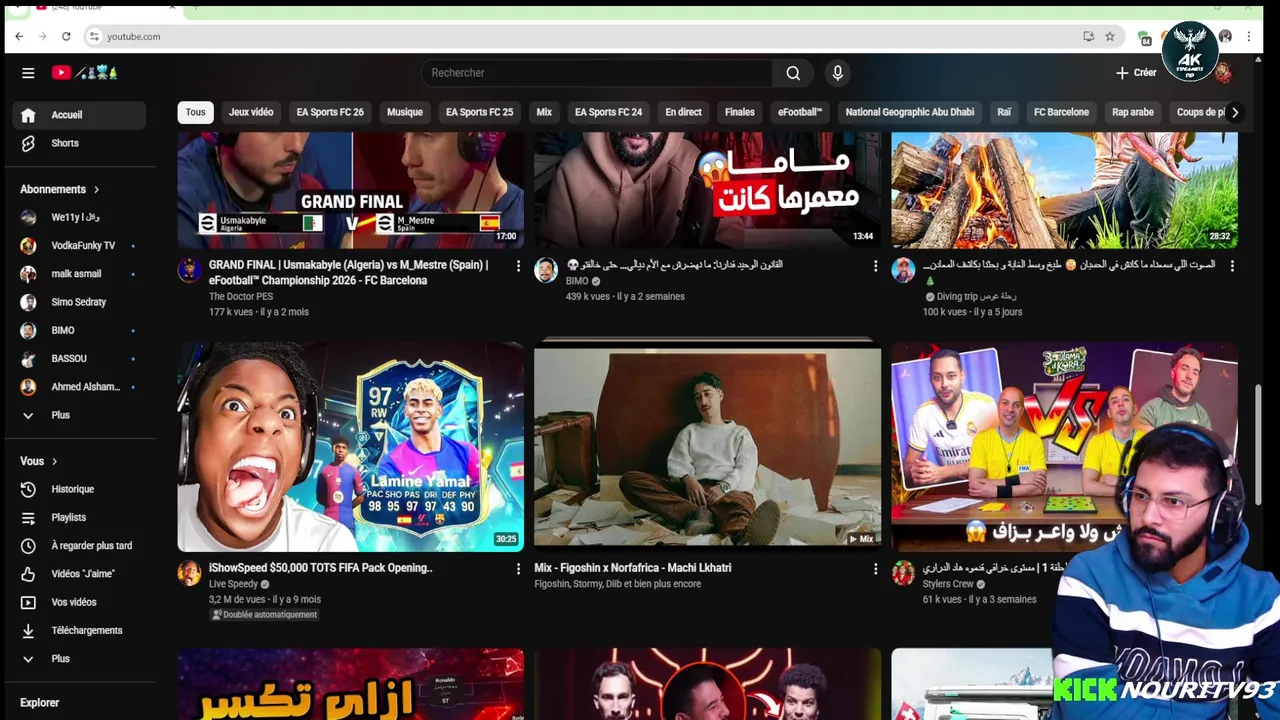Open The Doctor PES channel avatar
This screenshot has width=1280, height=720.
[x=189, y=270]
